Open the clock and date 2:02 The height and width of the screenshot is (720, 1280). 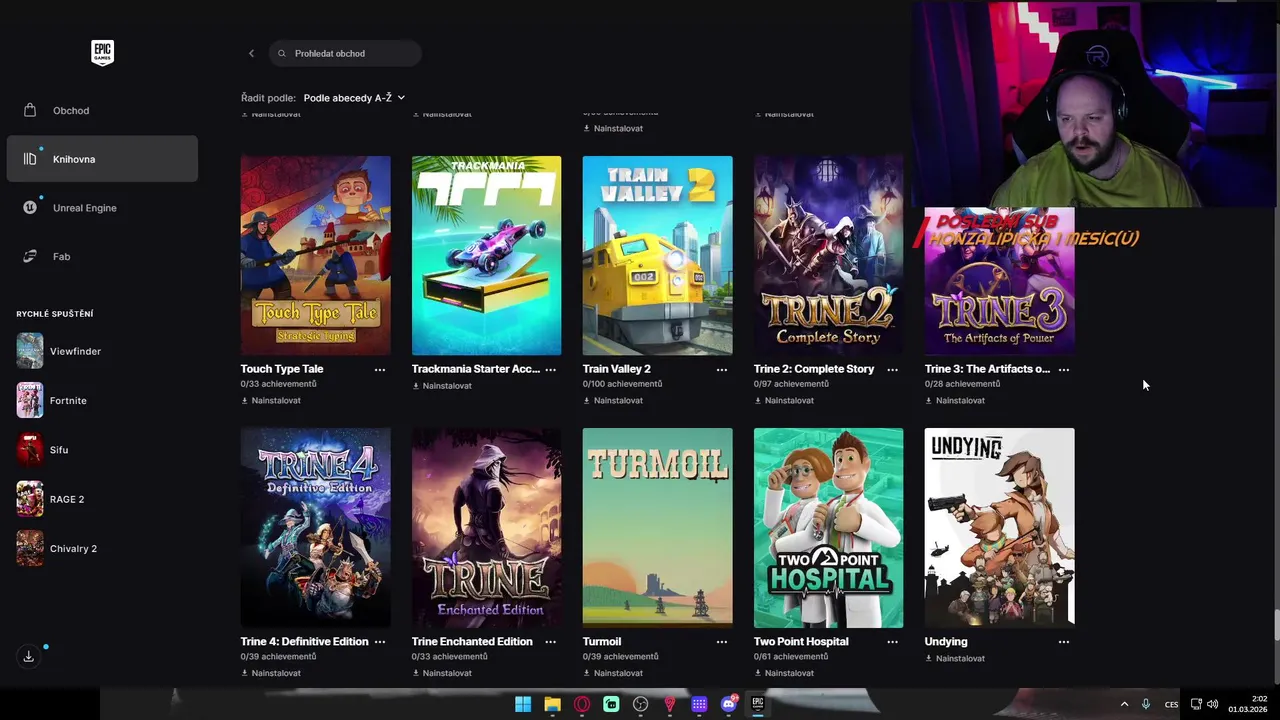(x=1247, y=704)
